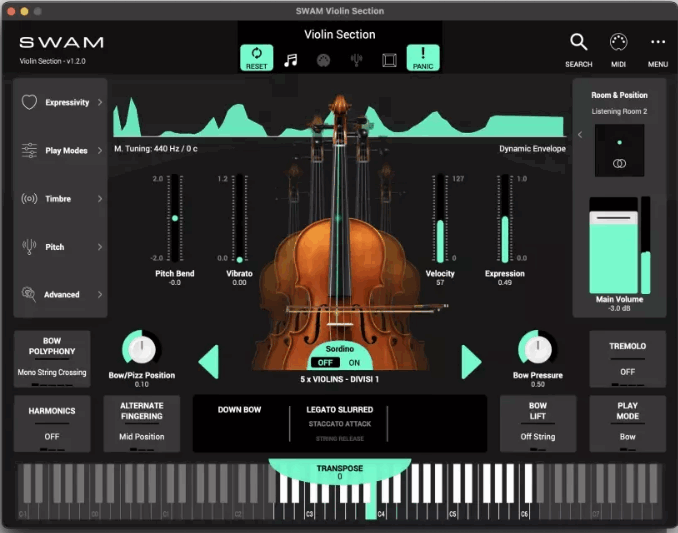Click the DOWN BOW indicator
Viewport: 678px width, 533px height.
point(239,410)
